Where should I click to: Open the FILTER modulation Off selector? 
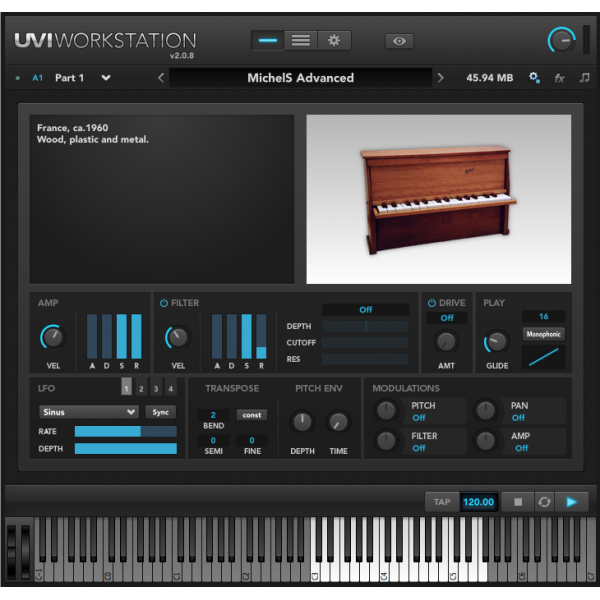419,448
